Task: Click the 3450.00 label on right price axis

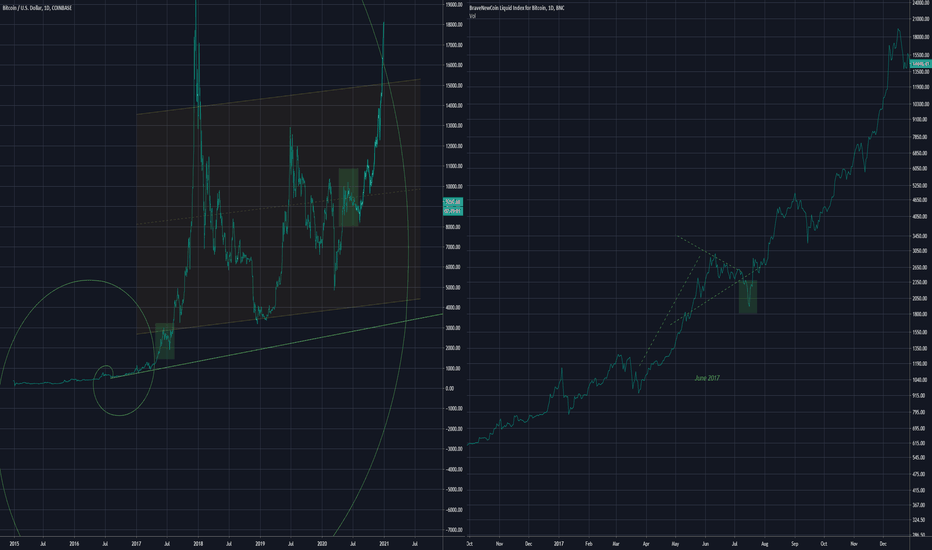Action: [920, 237]
